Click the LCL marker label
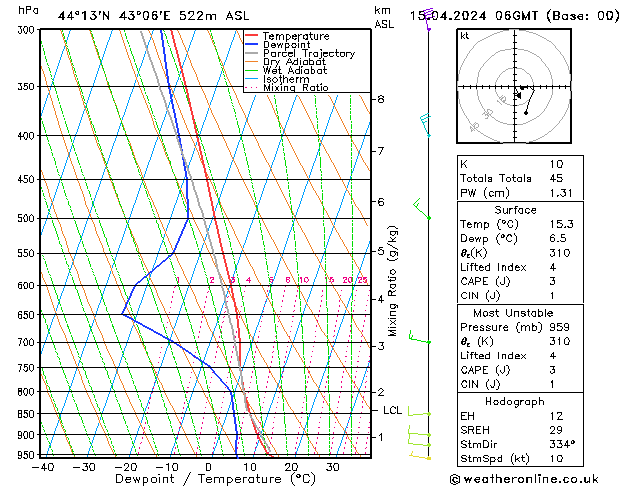The height and width of the screenshot is (486, 629). 392,410
